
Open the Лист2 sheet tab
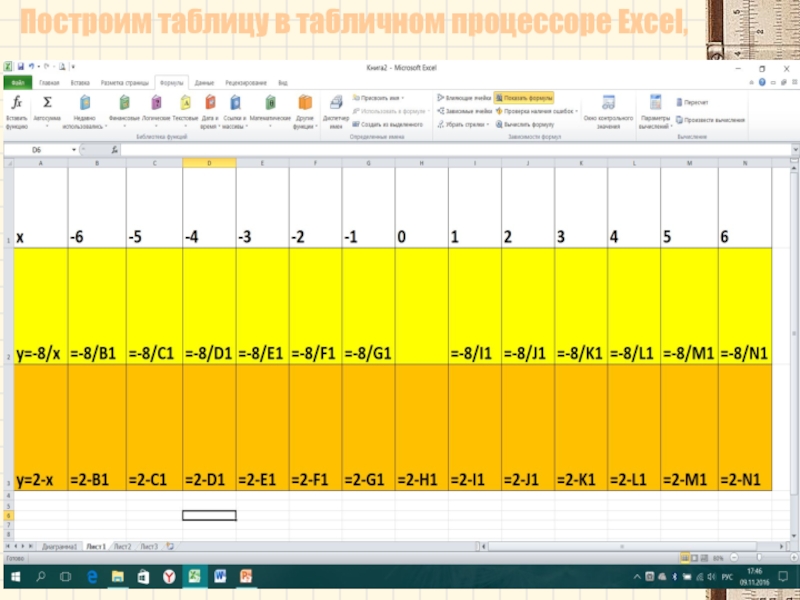122,546
